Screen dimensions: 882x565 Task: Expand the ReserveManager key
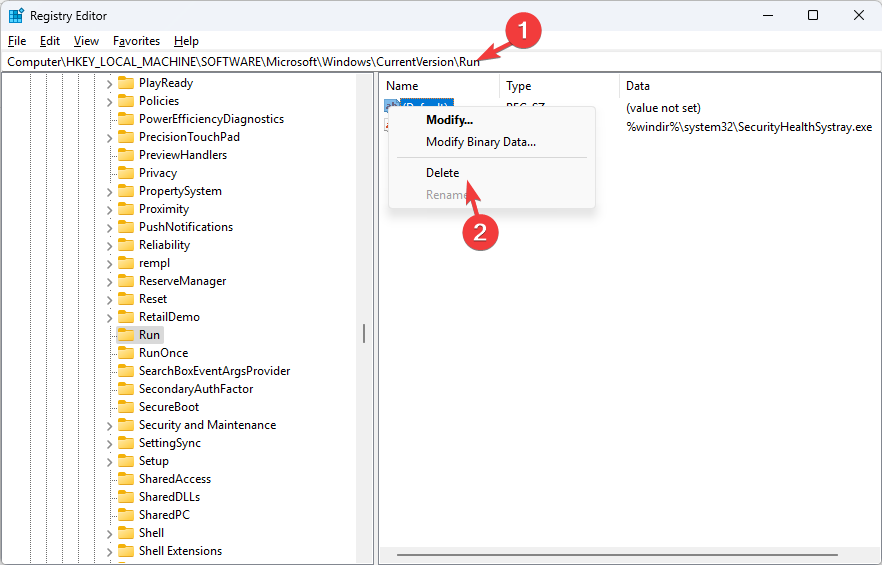click(x=109, y=282)
